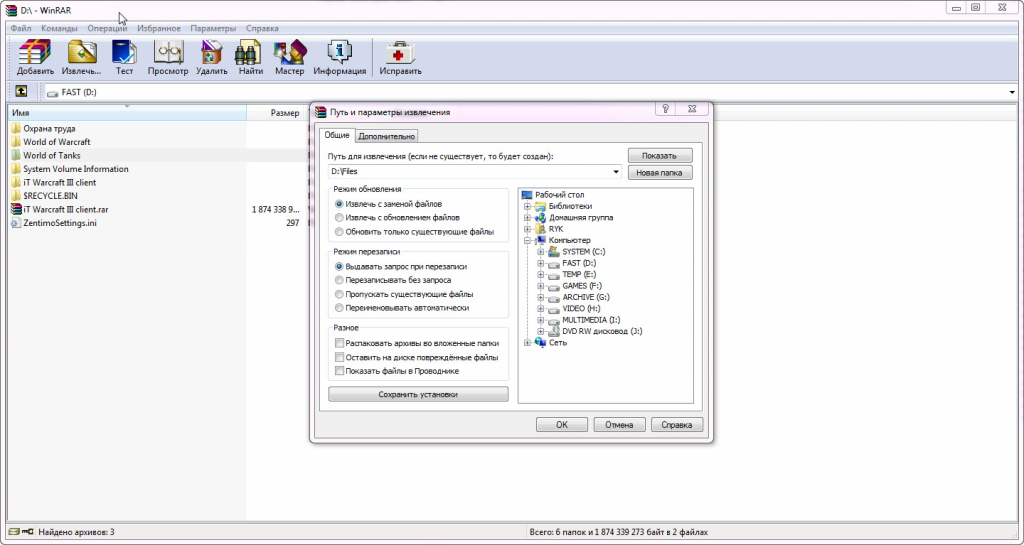Sort files by Имя column header
Screen dimensions: 1024x545
(127, 113)
